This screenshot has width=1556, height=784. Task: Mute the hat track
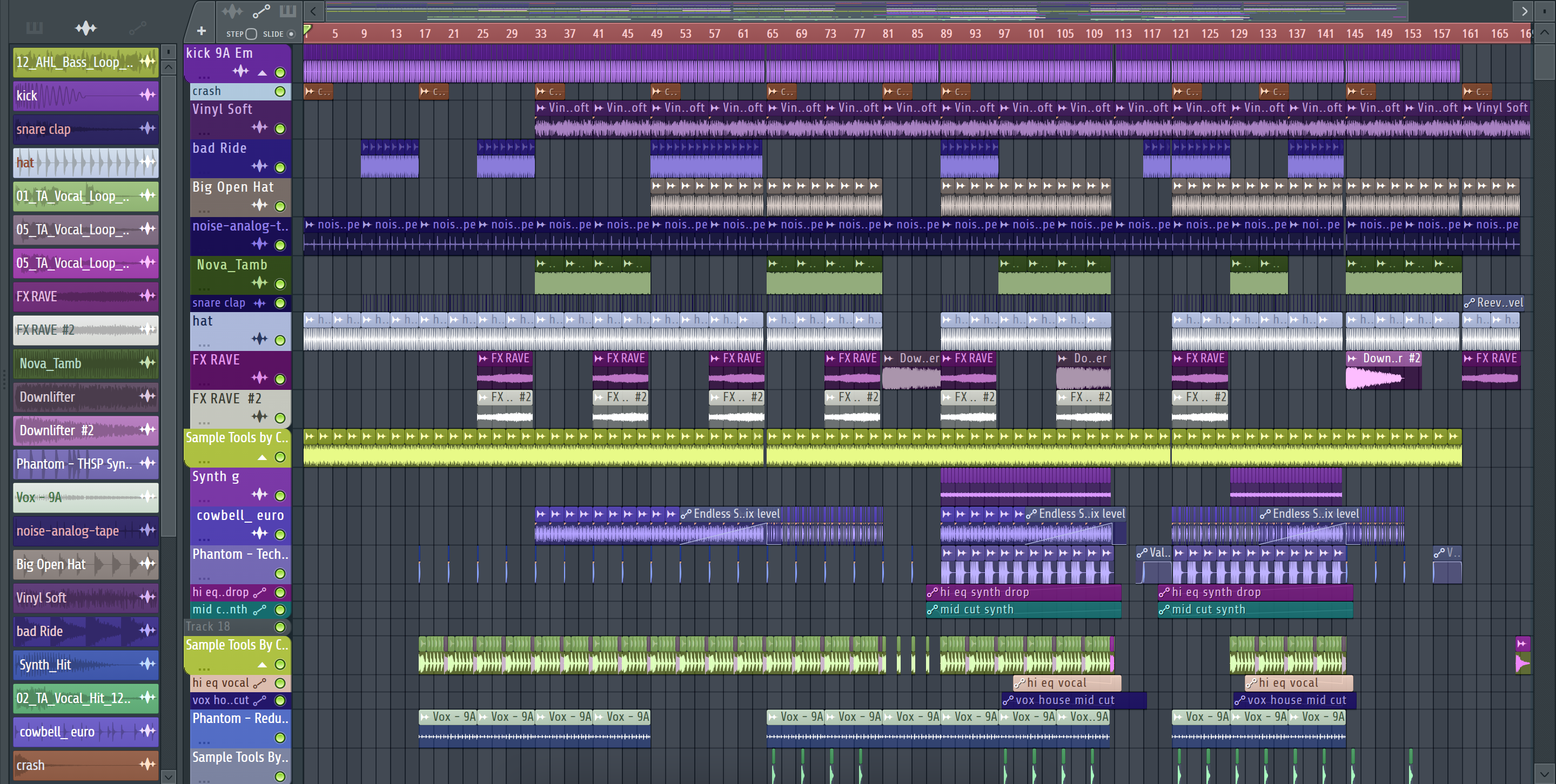point(280,340)
